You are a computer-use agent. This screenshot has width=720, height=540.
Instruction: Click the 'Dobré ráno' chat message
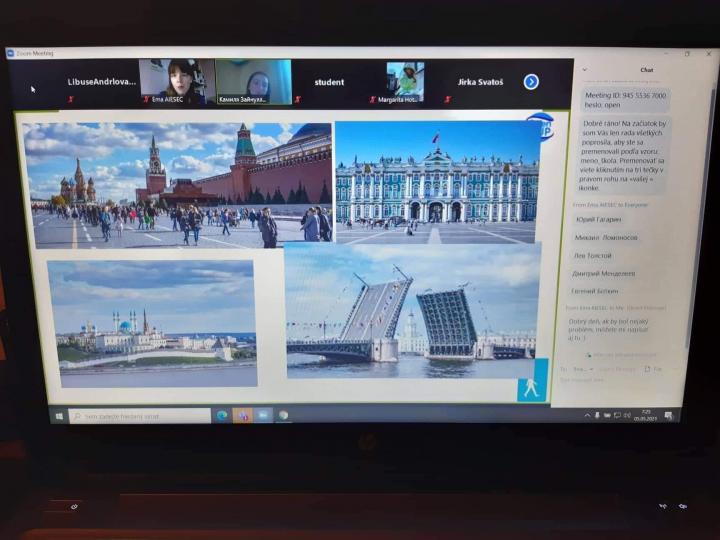click(x=623, y=156)
